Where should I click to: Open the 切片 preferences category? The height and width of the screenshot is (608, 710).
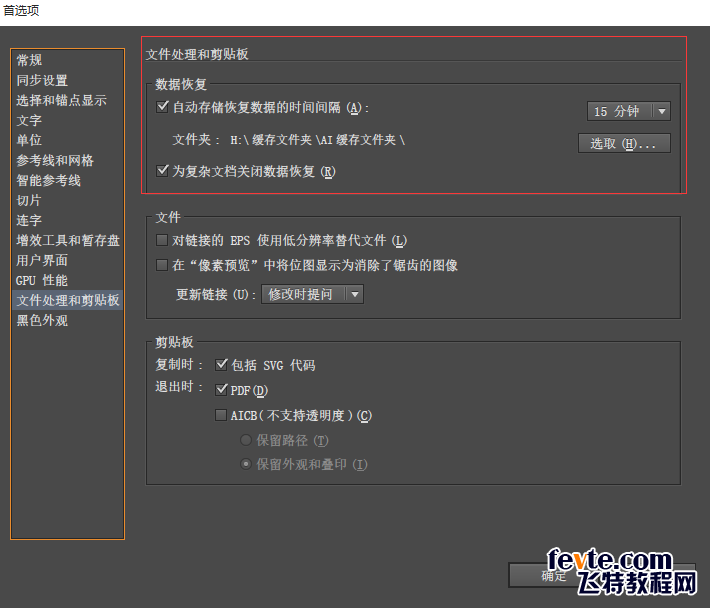pyautogui.click(x=67, y=200)
